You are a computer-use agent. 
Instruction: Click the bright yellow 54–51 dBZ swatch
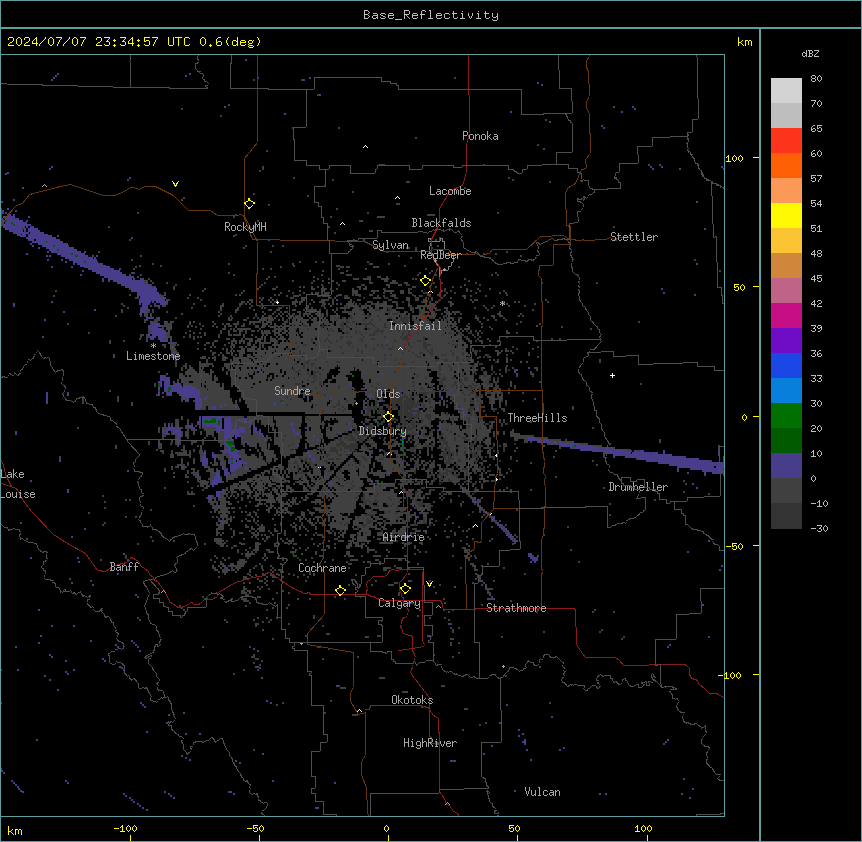(786, 215)
